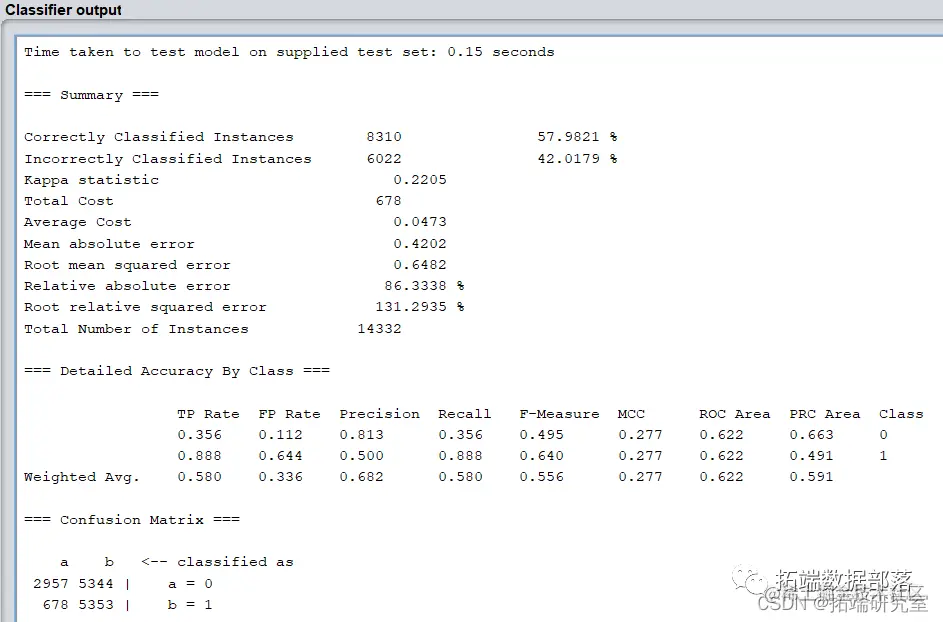Click PRC Area value 0.491

(811, 456)
